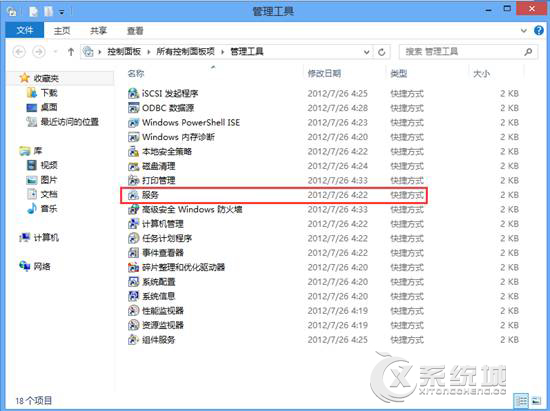Select the 性能监视器 icon
This screenshot has width=550, height=411.
pyautogui.click(x=134, y=311)
